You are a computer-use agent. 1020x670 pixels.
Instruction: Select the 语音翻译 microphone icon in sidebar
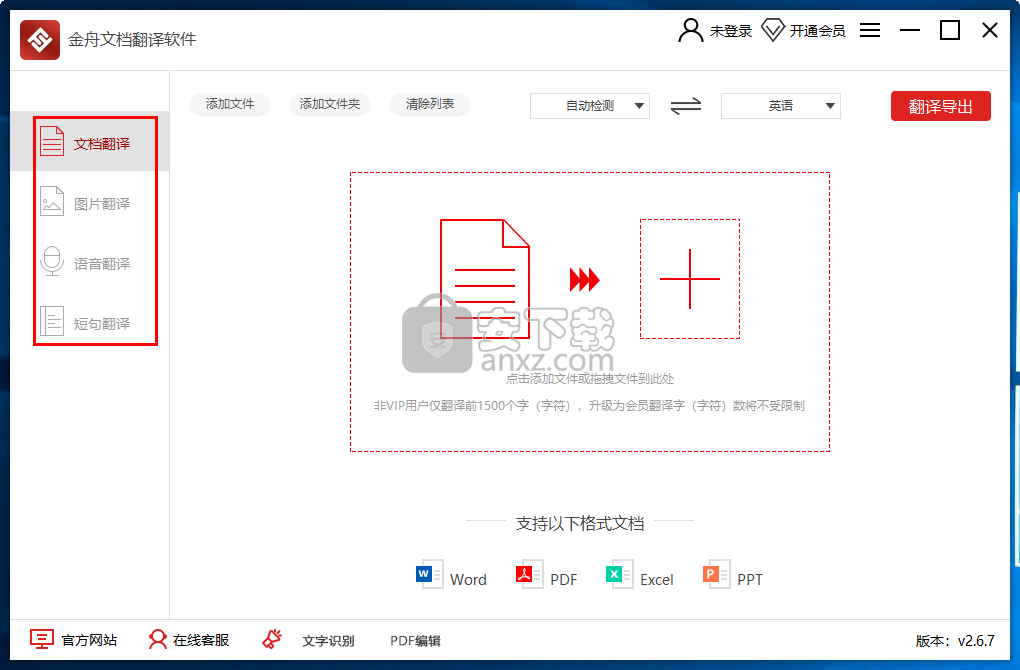pyautogui.click(x=52, y=261)
